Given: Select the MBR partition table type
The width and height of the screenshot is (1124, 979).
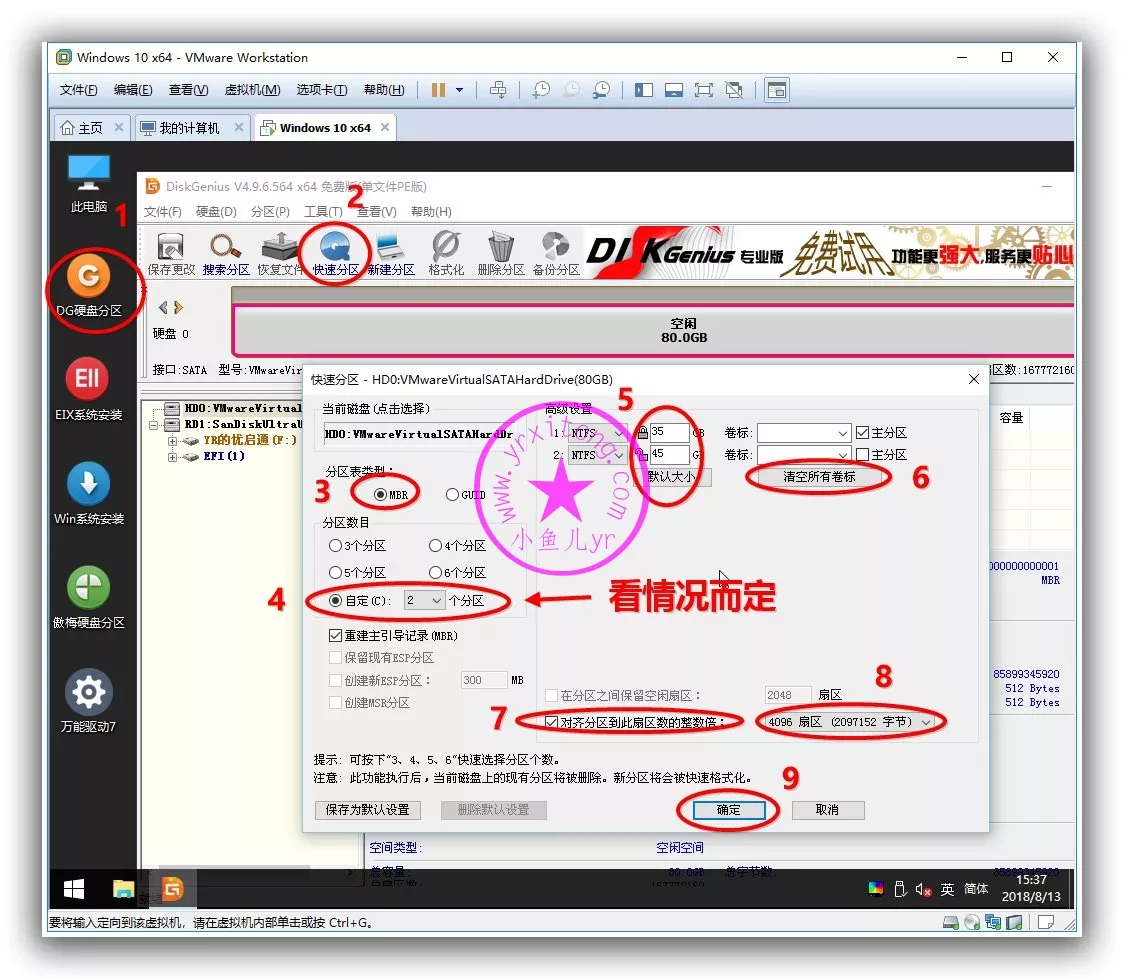Looking at the screenshot, I should [391, 495].
